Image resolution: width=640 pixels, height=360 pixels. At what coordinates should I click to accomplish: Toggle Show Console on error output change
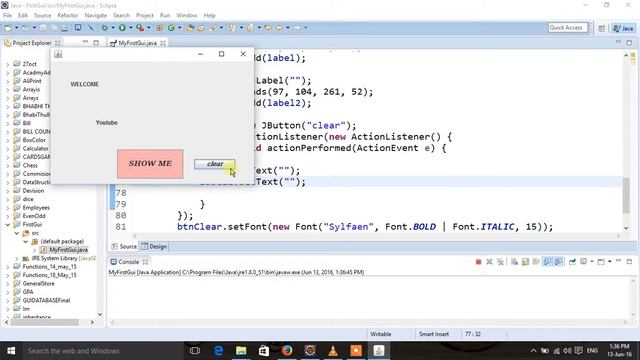(x=558, y=262)
